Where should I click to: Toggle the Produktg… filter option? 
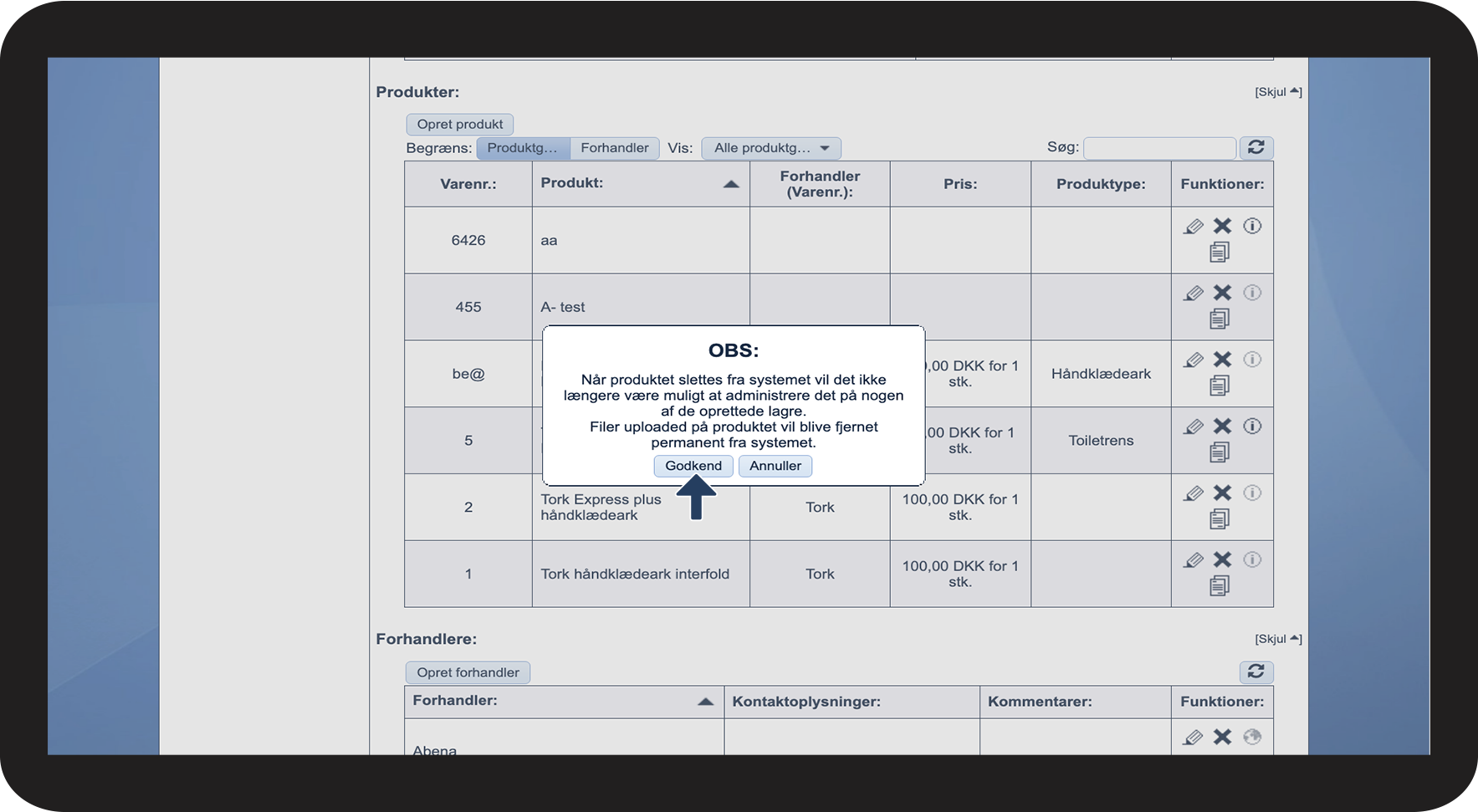[523, 148]
